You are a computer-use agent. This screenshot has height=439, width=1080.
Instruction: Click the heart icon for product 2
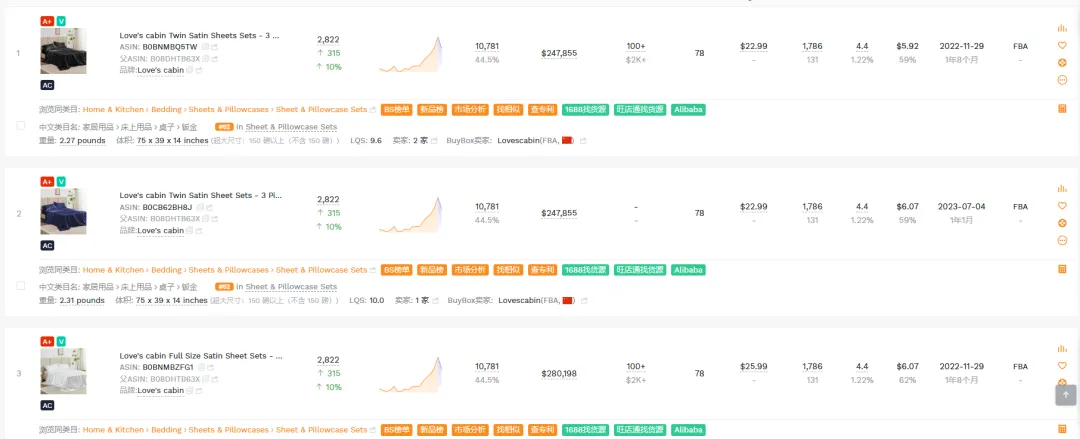[1062, 206]
